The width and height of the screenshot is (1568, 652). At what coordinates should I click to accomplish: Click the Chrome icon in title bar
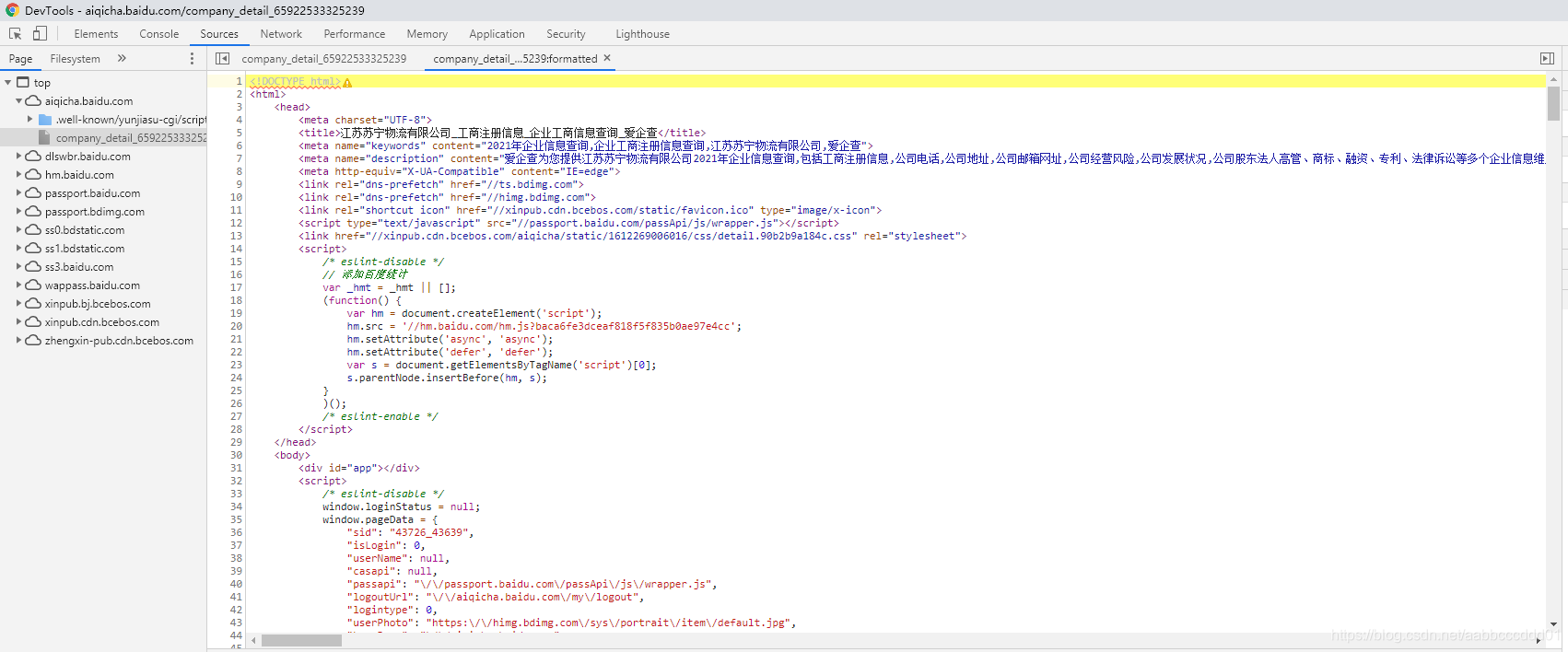(12, 10)
